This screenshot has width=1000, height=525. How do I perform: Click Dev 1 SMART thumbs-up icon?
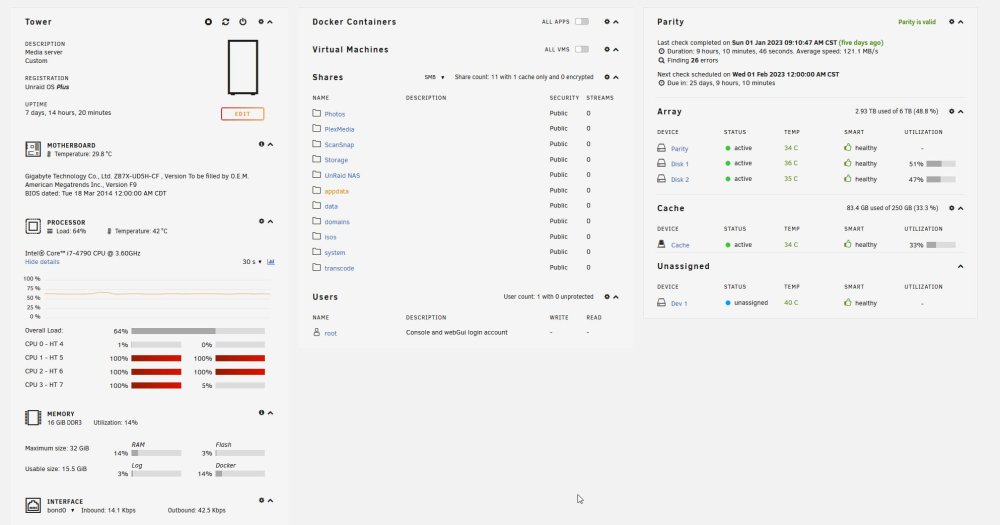[848, 302]
